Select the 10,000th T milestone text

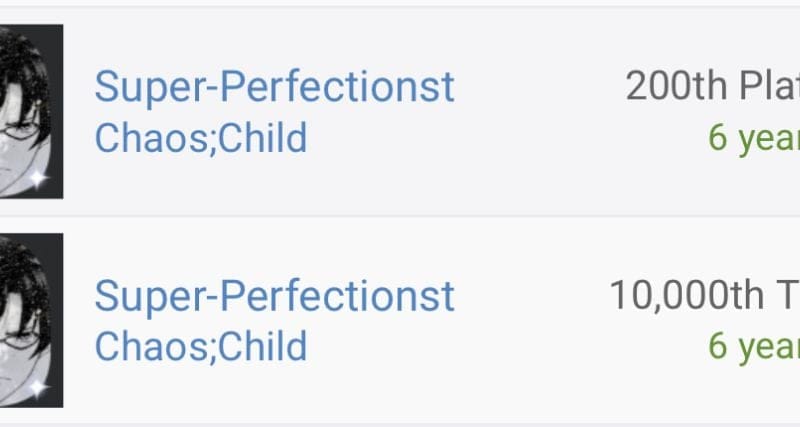coord(705,295)
